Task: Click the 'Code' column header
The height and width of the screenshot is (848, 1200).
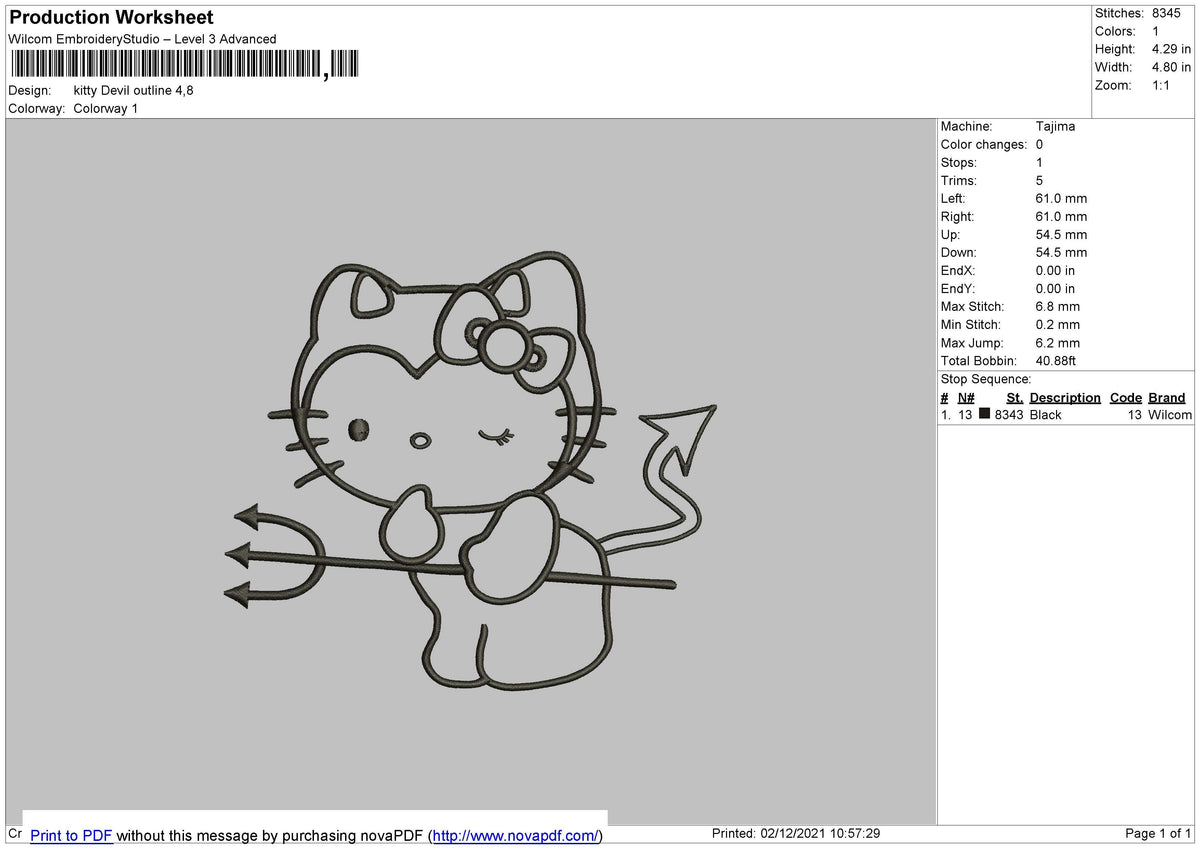Action: [1126, 397]
